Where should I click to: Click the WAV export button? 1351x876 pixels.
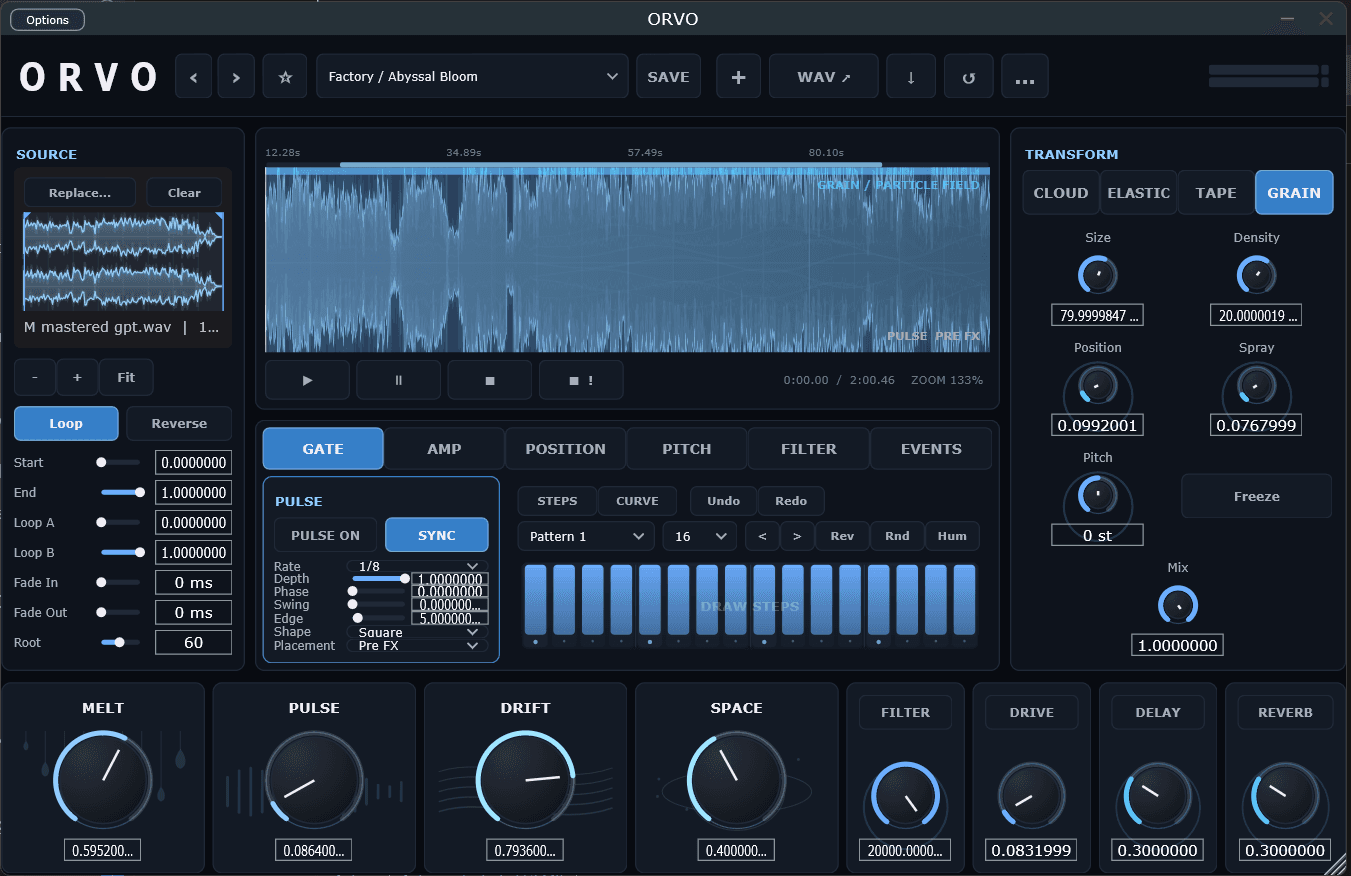[824, 77]
